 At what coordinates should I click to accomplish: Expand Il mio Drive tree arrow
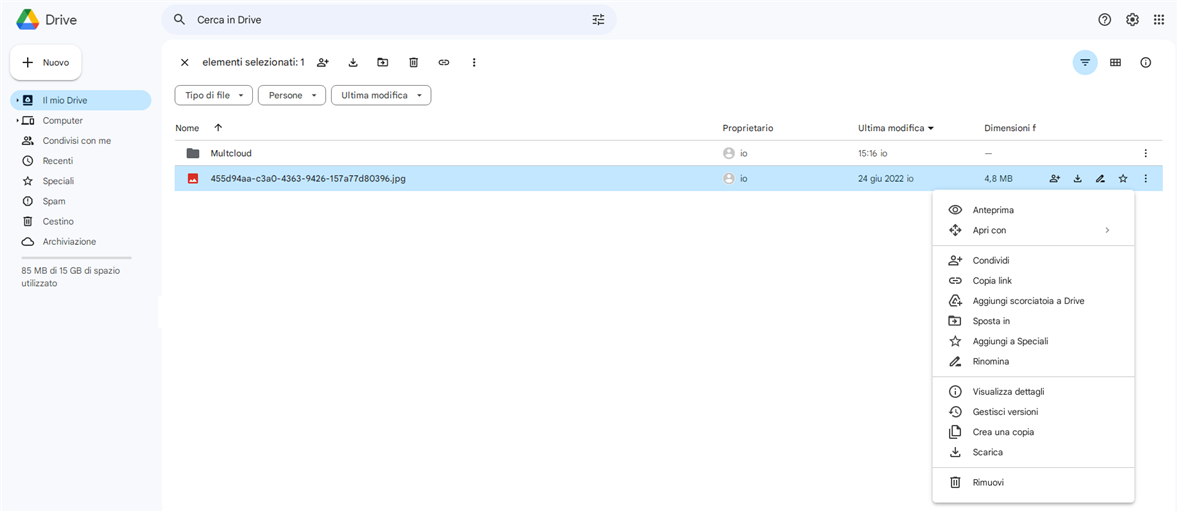coord(17,100)
